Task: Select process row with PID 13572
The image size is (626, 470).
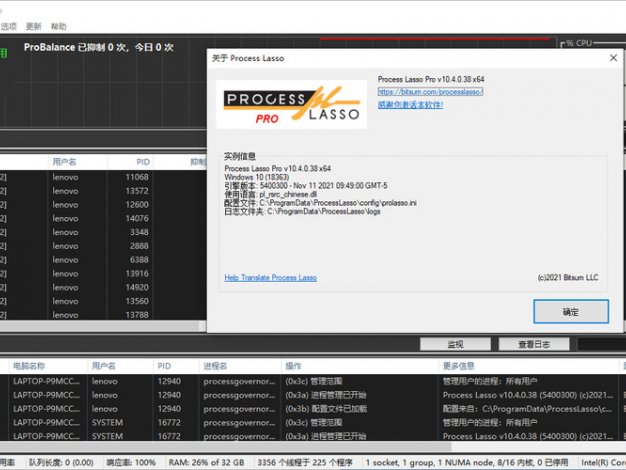Action: [x=103, y=191]
